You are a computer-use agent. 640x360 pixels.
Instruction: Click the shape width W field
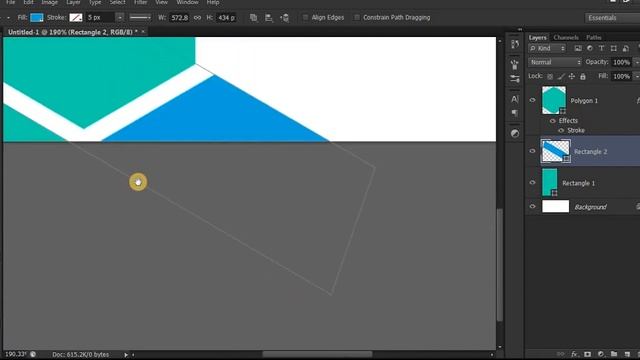pyautogui.click(x=179, y=18)
